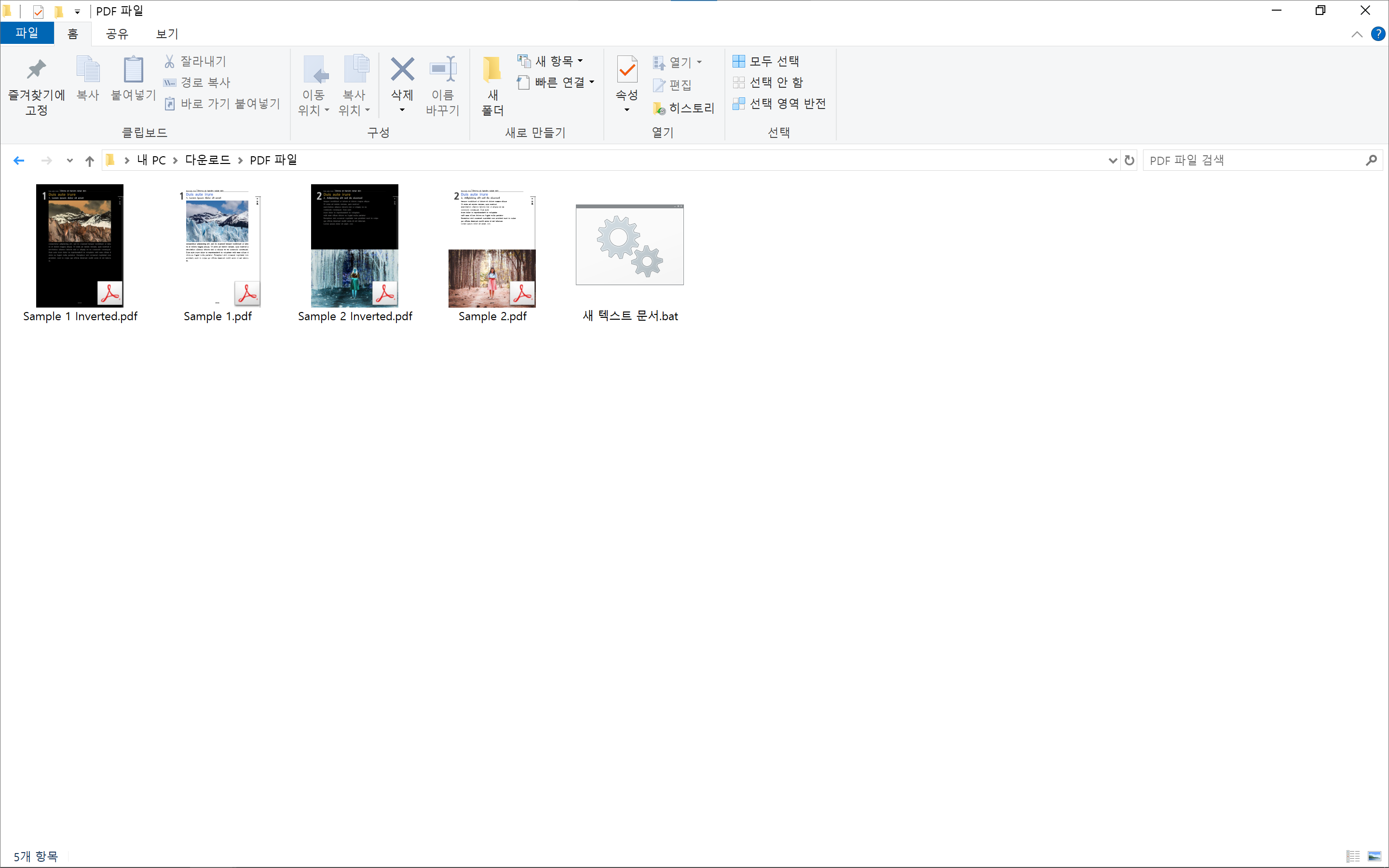Screen dimensions: 1389x868
Task: Collapse the ribbon with chevron
Action: click(1357, 34)
